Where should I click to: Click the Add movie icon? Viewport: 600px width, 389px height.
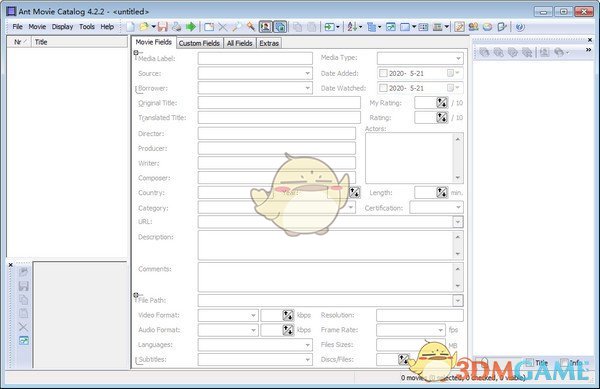(x=209, y=27)
